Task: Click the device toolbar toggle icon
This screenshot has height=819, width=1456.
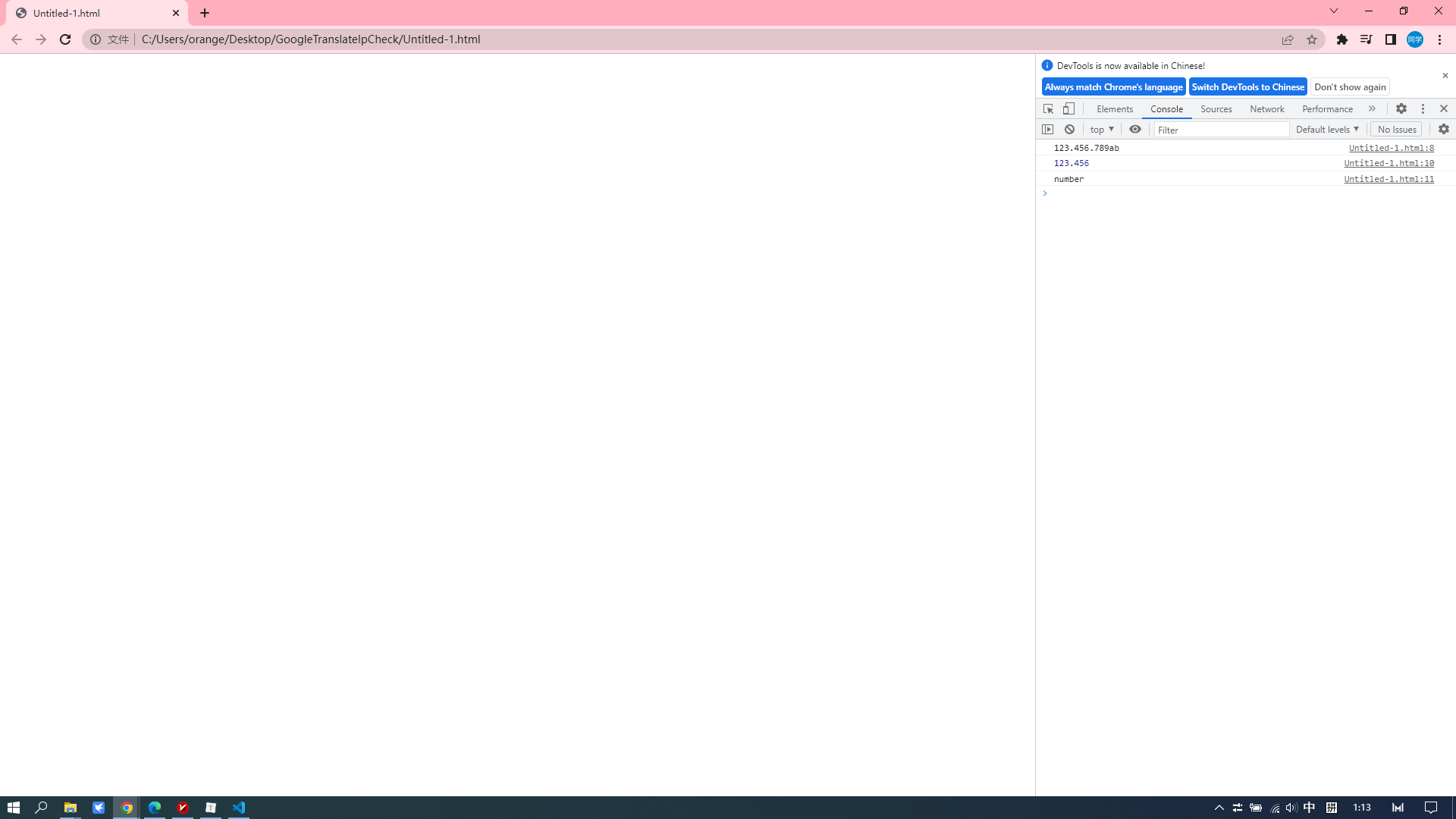Action: click(1068, 108)
